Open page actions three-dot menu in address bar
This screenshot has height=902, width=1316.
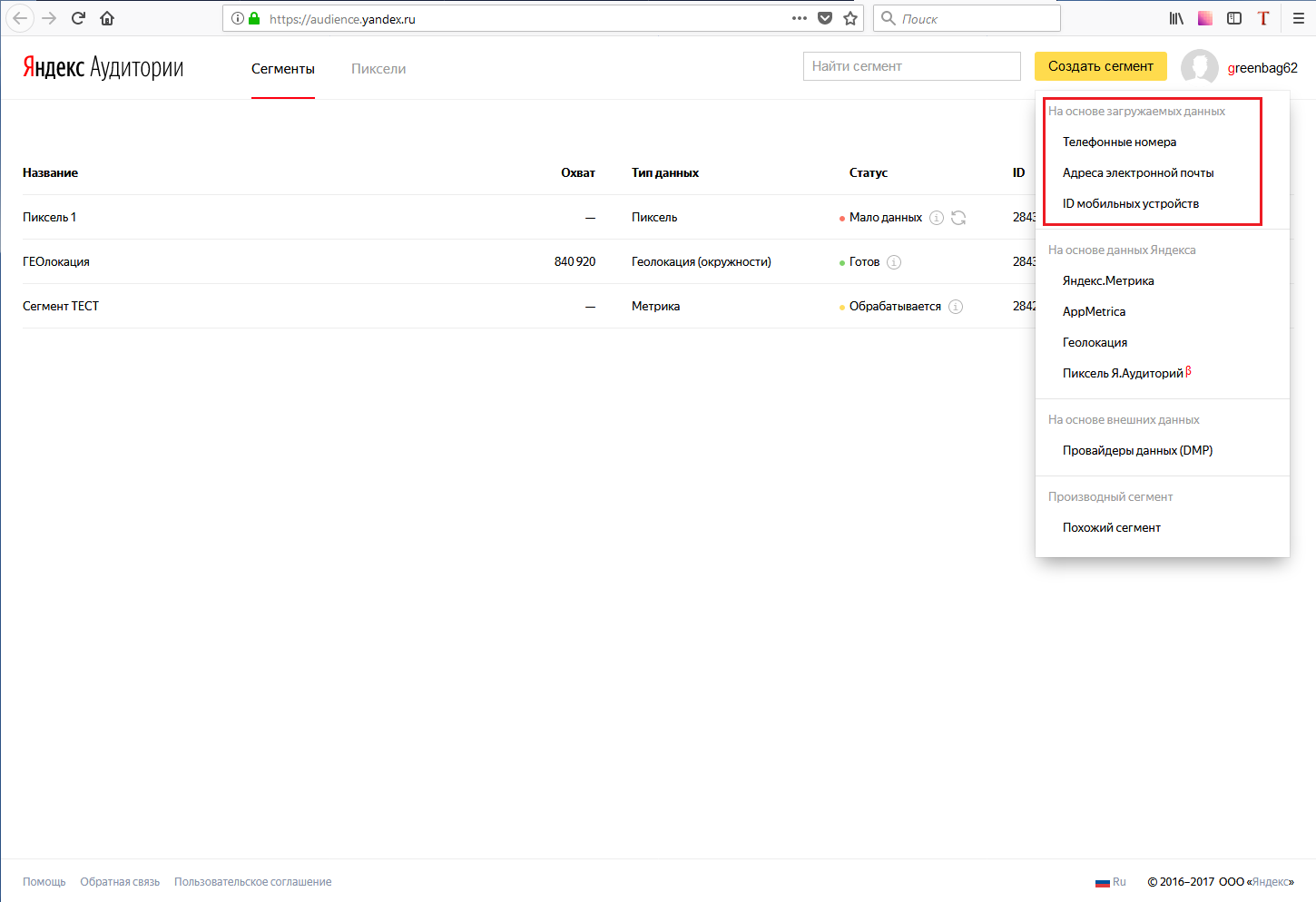[x=800, y=18]
